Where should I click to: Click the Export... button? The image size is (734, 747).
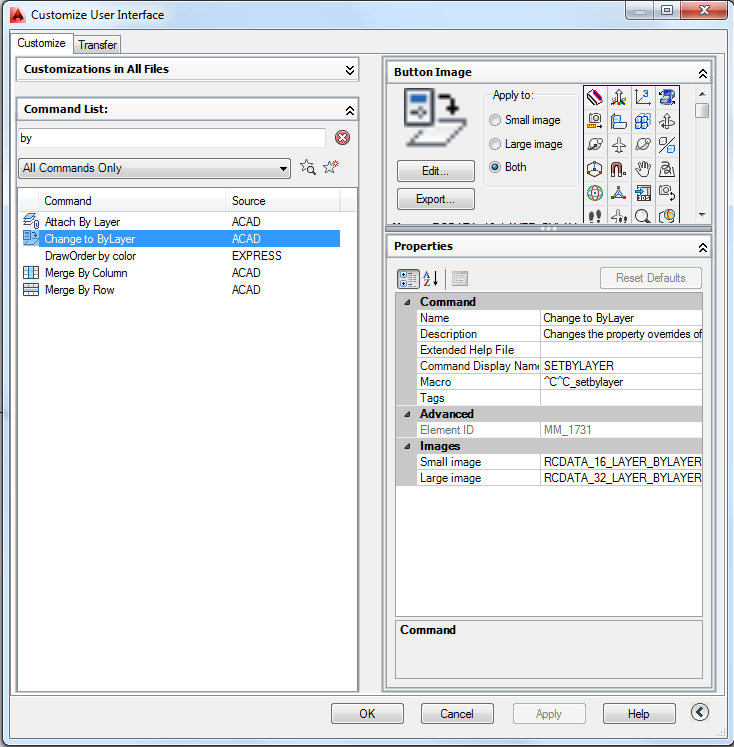[435, 199]
